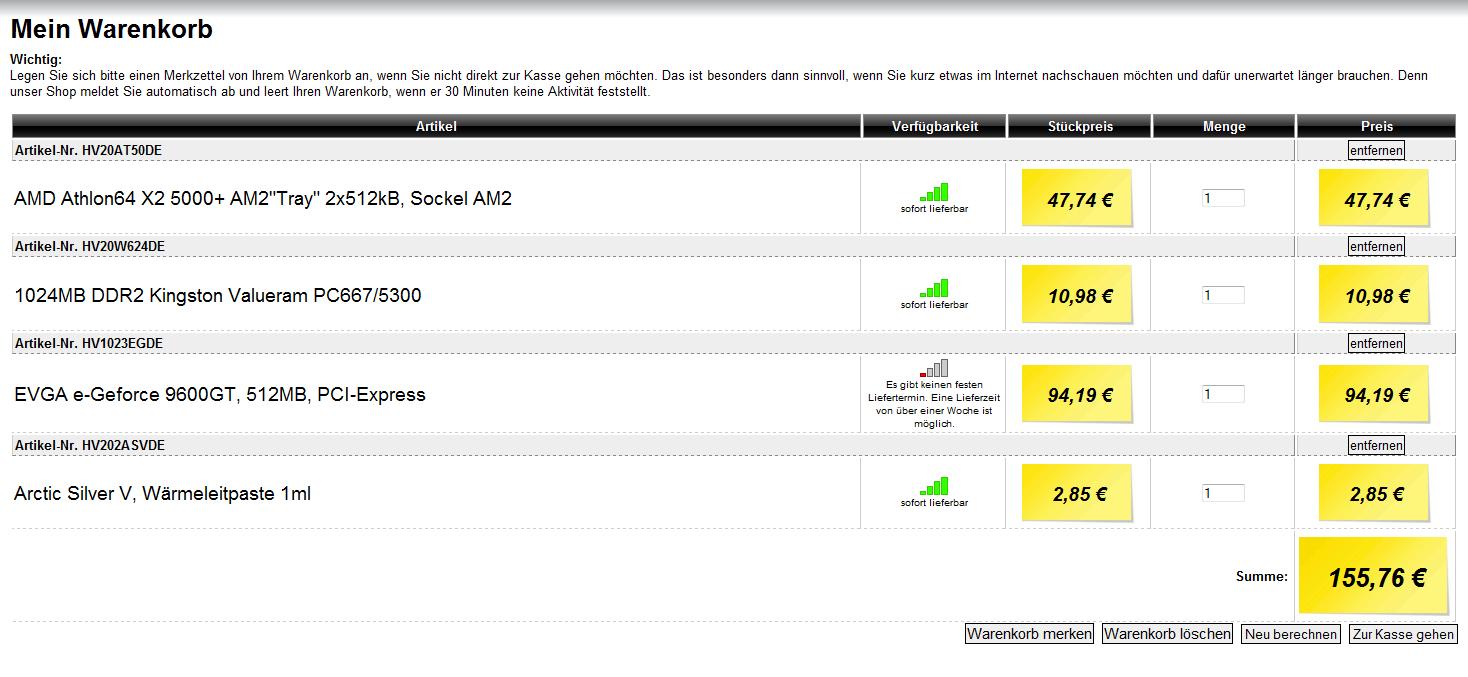
Task: Click Warenkorb merken button
Action: pos(1029,634)
